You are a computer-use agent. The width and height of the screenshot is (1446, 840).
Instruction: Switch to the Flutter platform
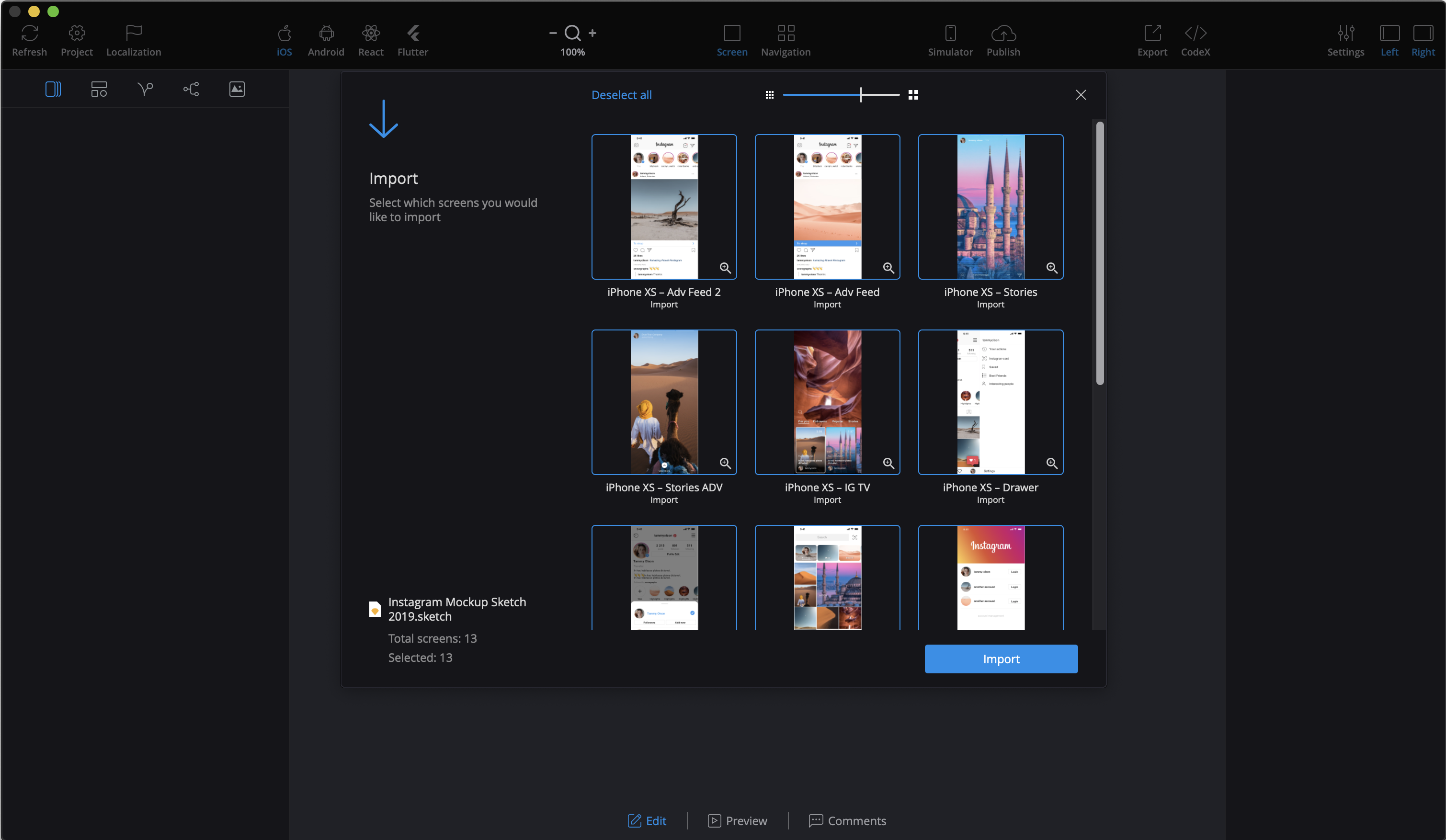pyautogui.click(x=412, y=39)
